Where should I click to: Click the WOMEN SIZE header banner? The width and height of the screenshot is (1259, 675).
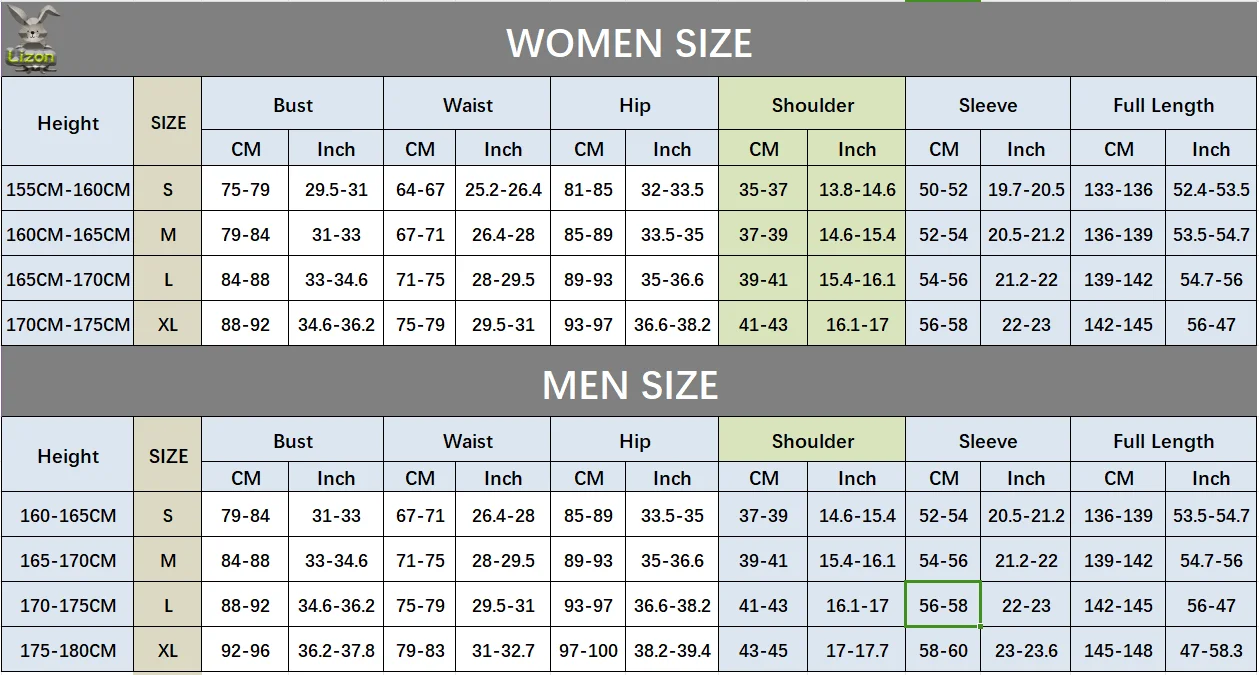tap(629, 42)
